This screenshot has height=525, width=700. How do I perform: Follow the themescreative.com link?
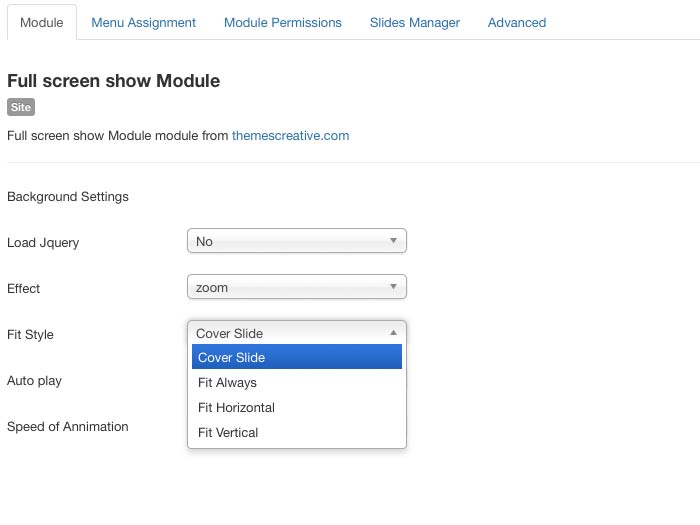click(x=290, y=135)
